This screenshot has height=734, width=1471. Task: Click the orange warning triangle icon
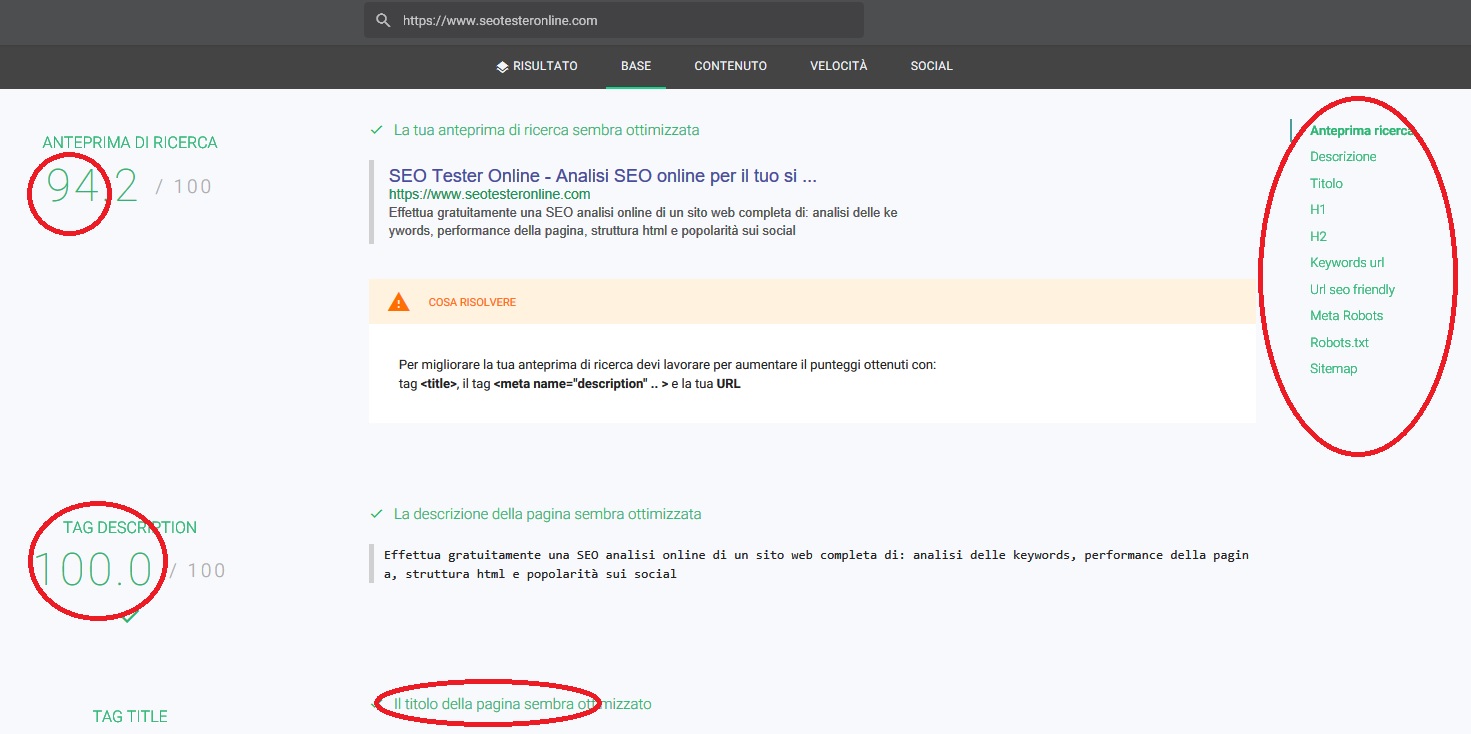pyautogui.click(x=399, y=301)
